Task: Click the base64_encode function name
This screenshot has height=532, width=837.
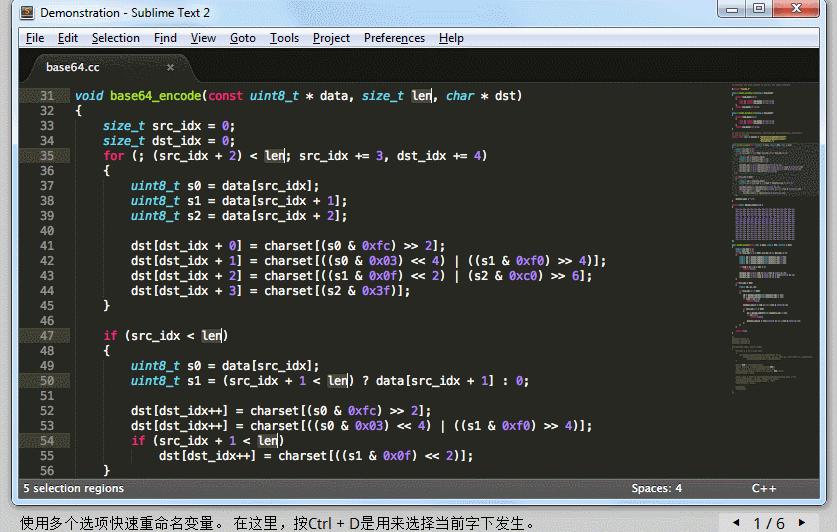Action: pyautogui.click(x=155, y=96)
